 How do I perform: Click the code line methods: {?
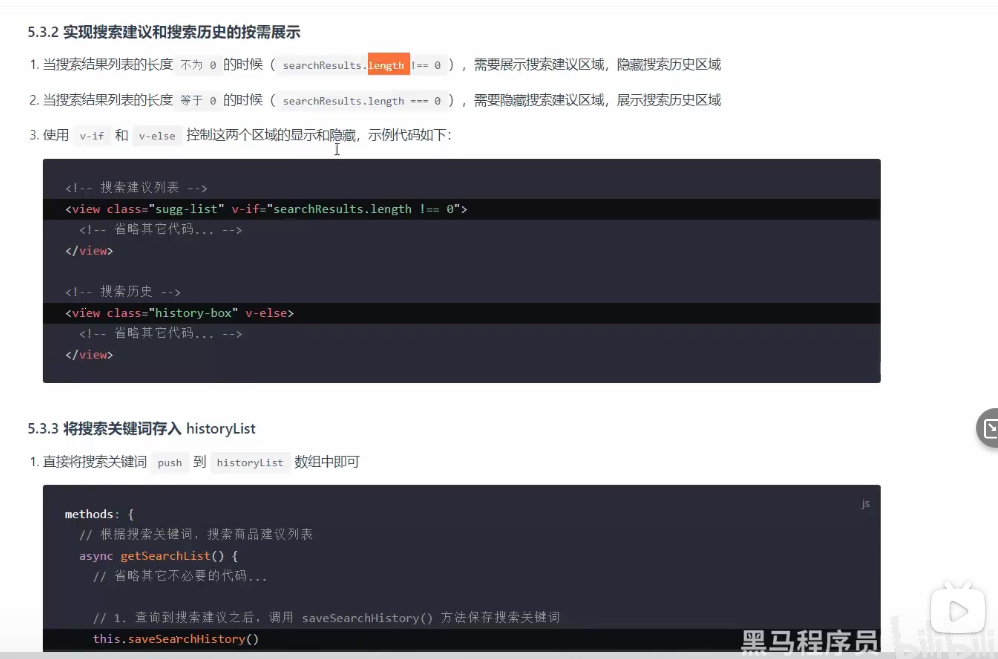click(x=99, y=514)
